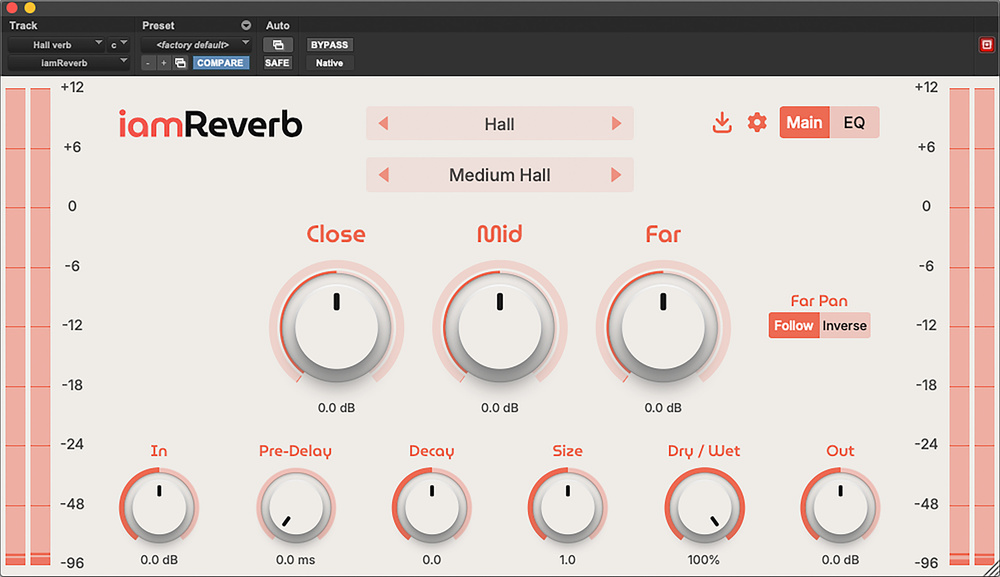The image size is (1000, 577).
Task: Click the download preset icon
Action: (x=722, y=123)
